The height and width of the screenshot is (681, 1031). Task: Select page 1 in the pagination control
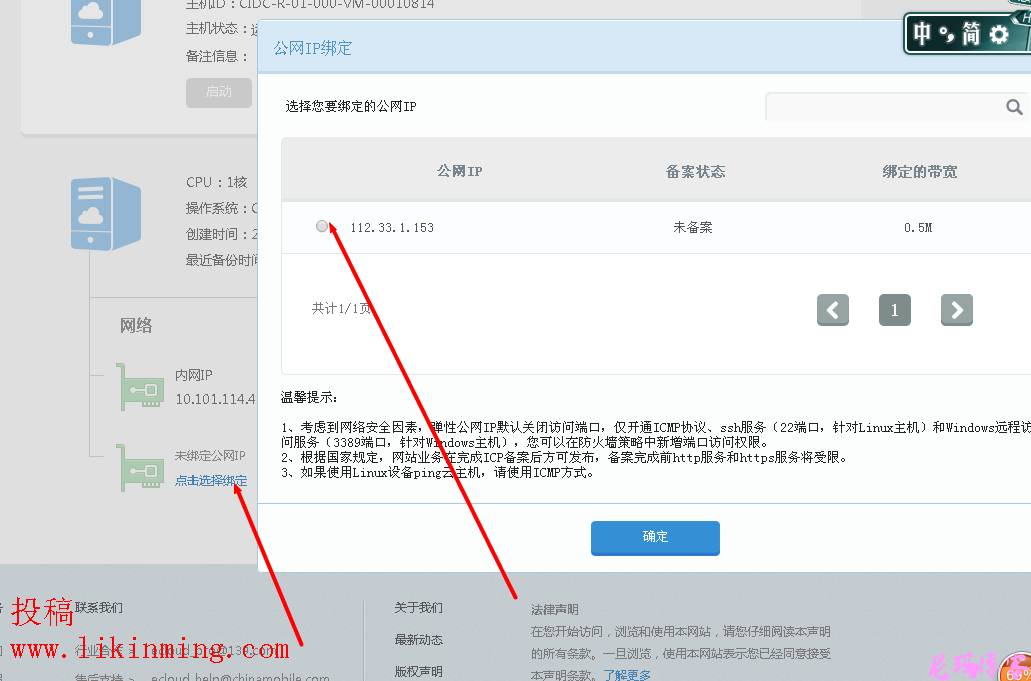coord(894,310)
